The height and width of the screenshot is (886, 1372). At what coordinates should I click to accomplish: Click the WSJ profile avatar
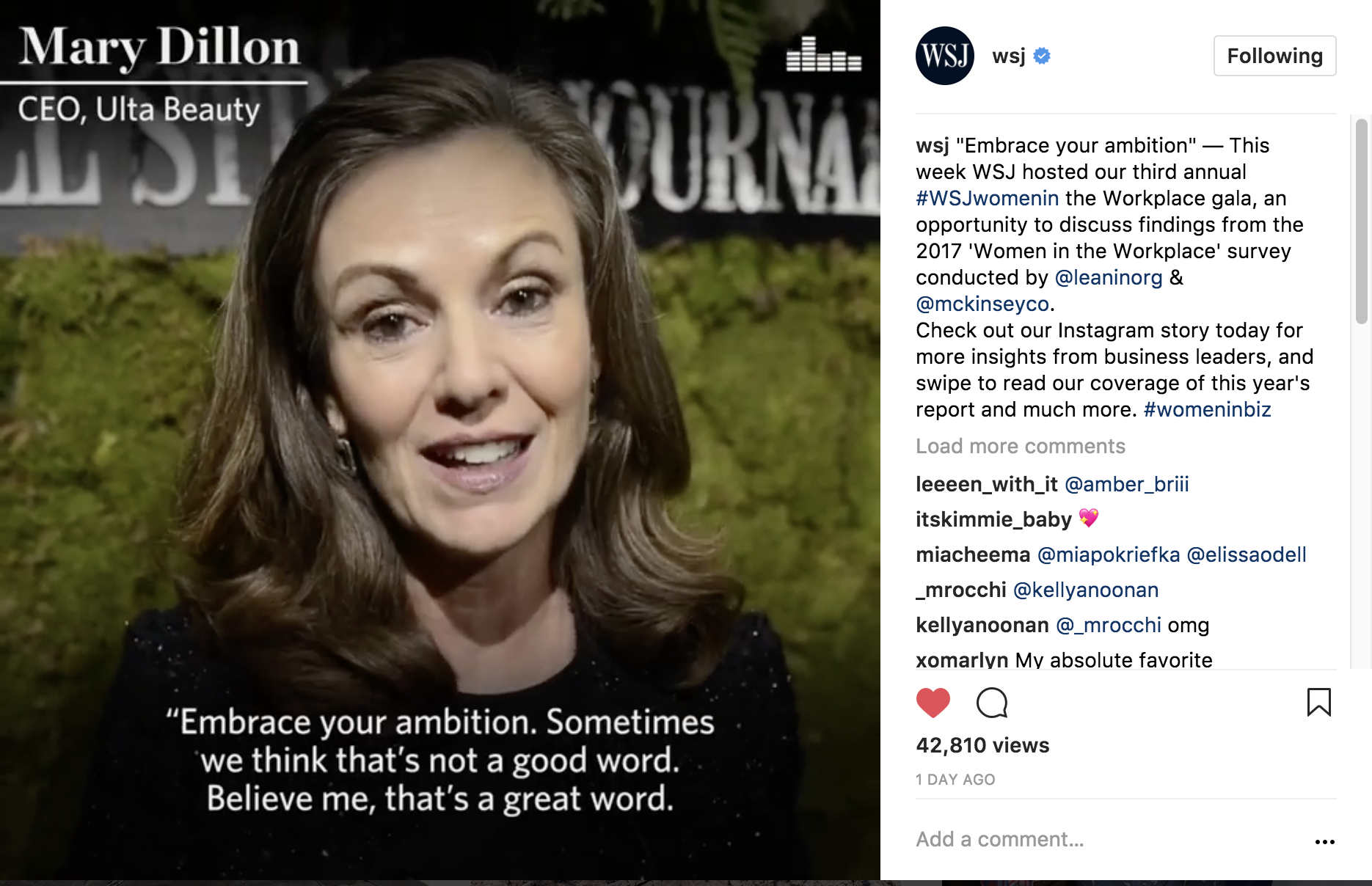pyautogui.click(x=945, y=56)
